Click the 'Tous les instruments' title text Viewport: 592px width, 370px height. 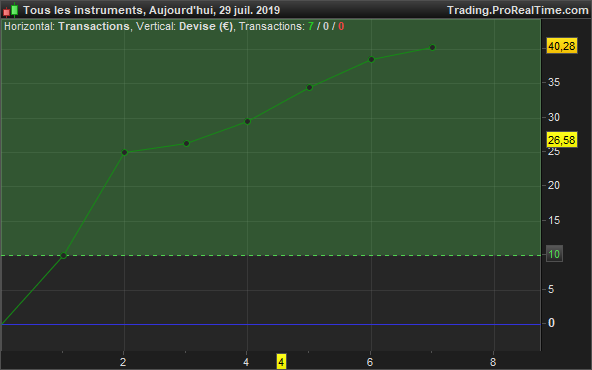point(84,10)
